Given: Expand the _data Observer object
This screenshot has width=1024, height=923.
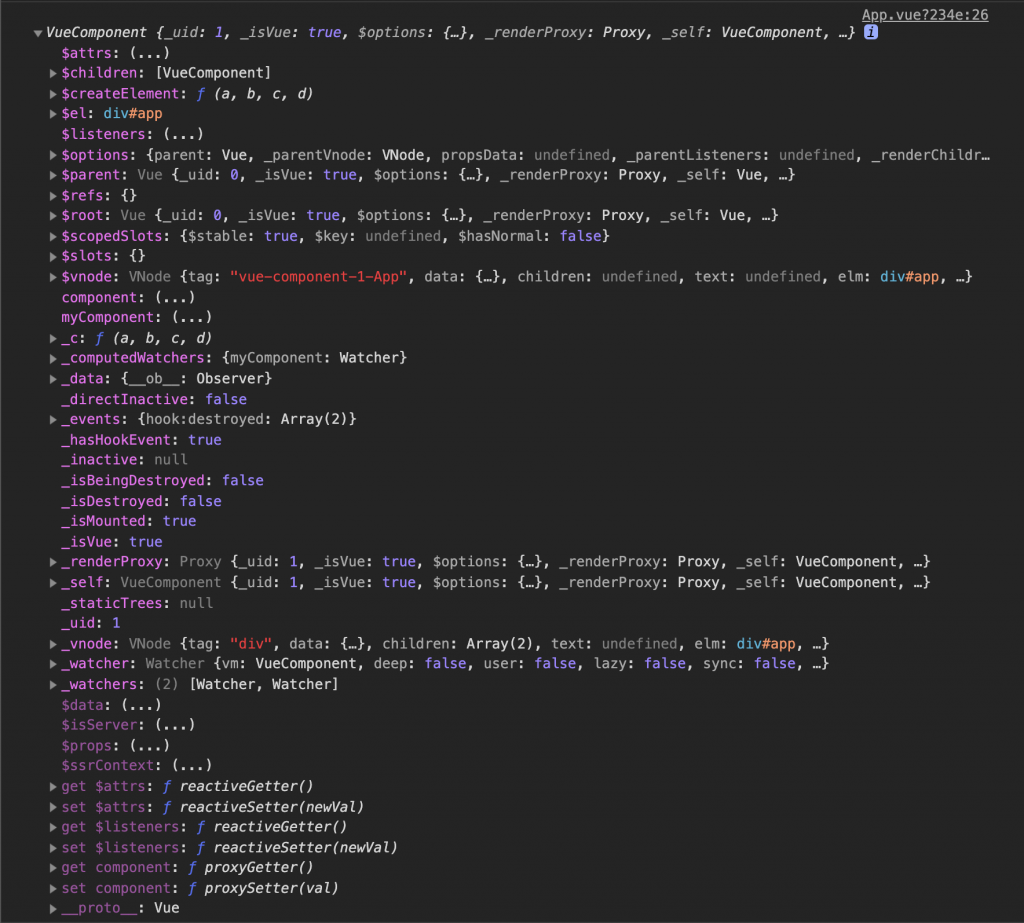Looking at the screenshot, I should (53, 379).
